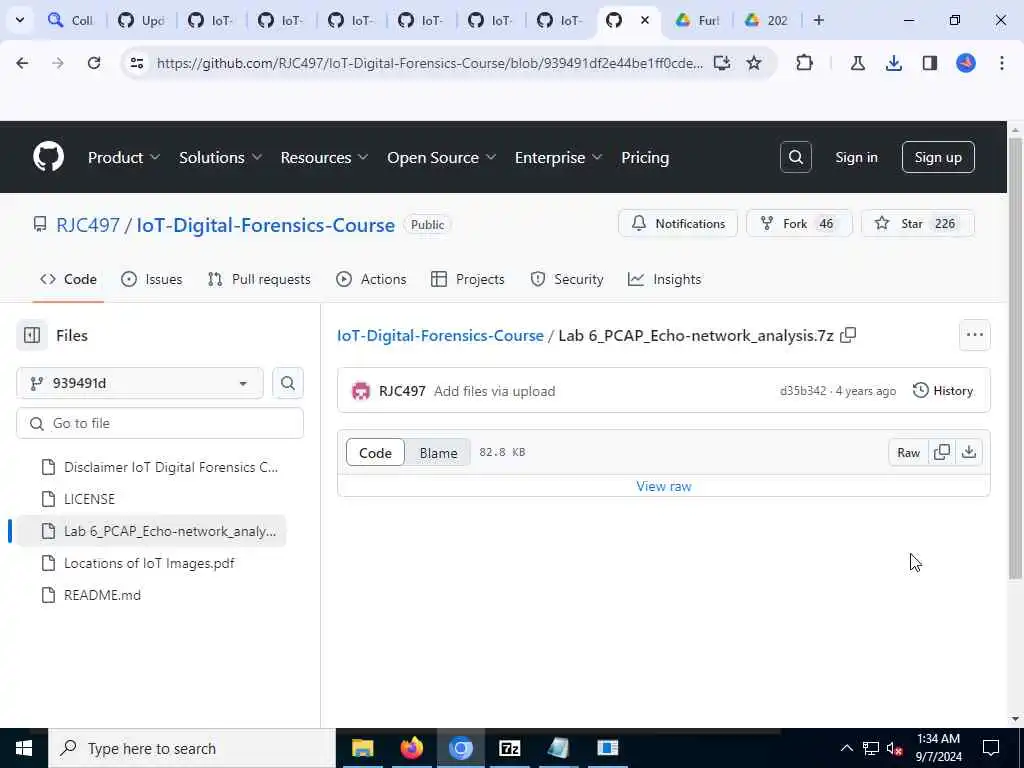Open commit d35b342 link
The height and width of the screenshot is (768, 1024).
coord(803,391)
